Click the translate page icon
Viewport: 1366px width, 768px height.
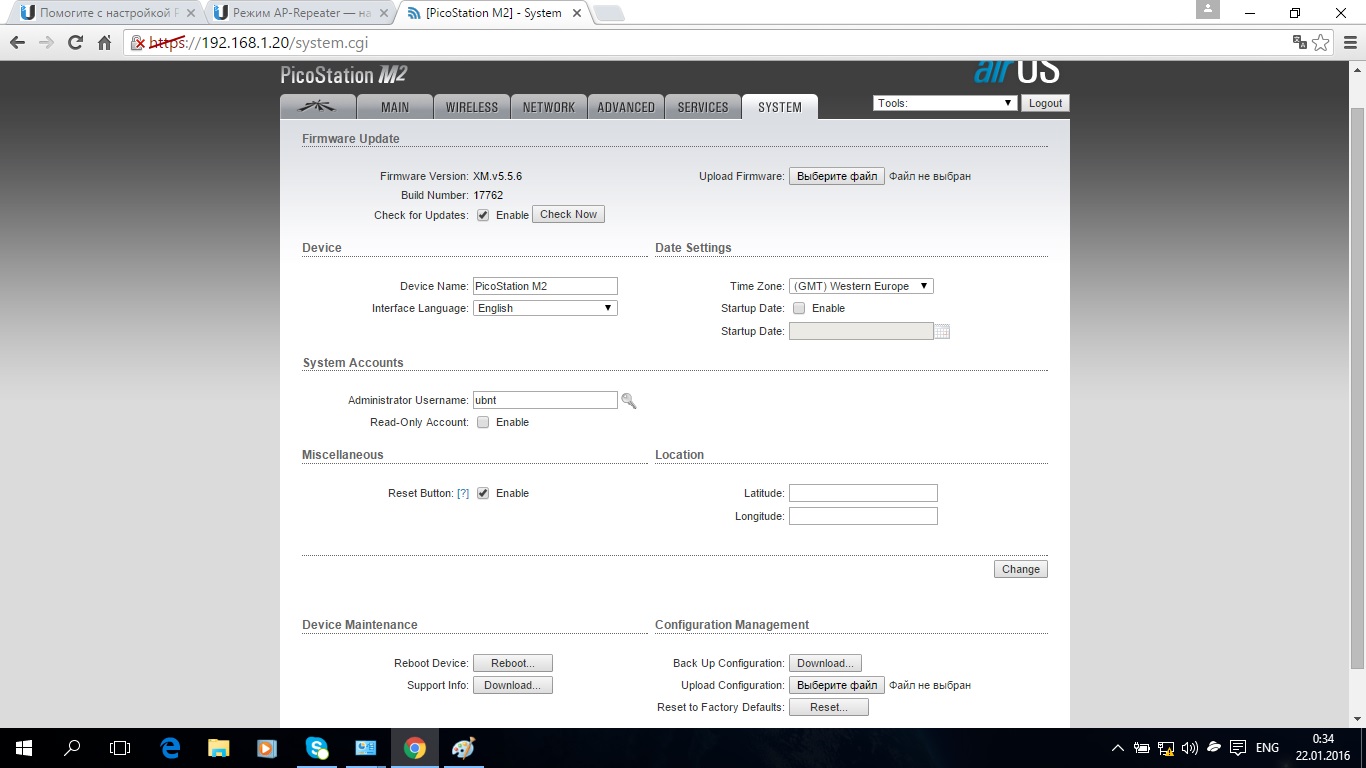1300,42
